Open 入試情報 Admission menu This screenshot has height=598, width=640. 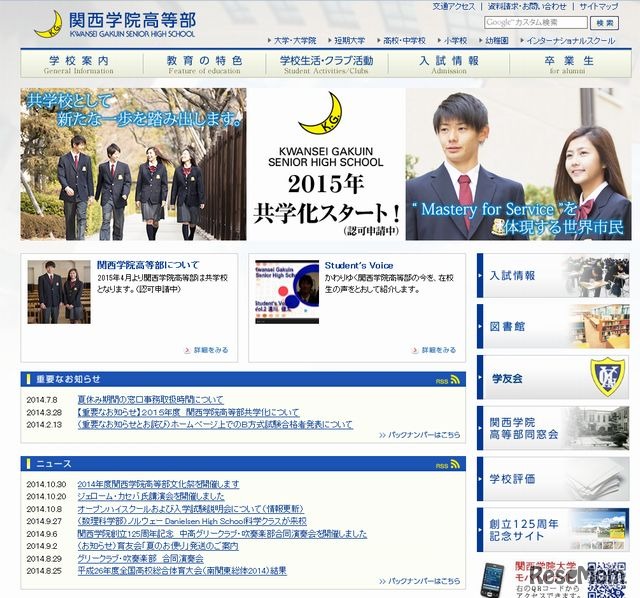tap(449, 64)
